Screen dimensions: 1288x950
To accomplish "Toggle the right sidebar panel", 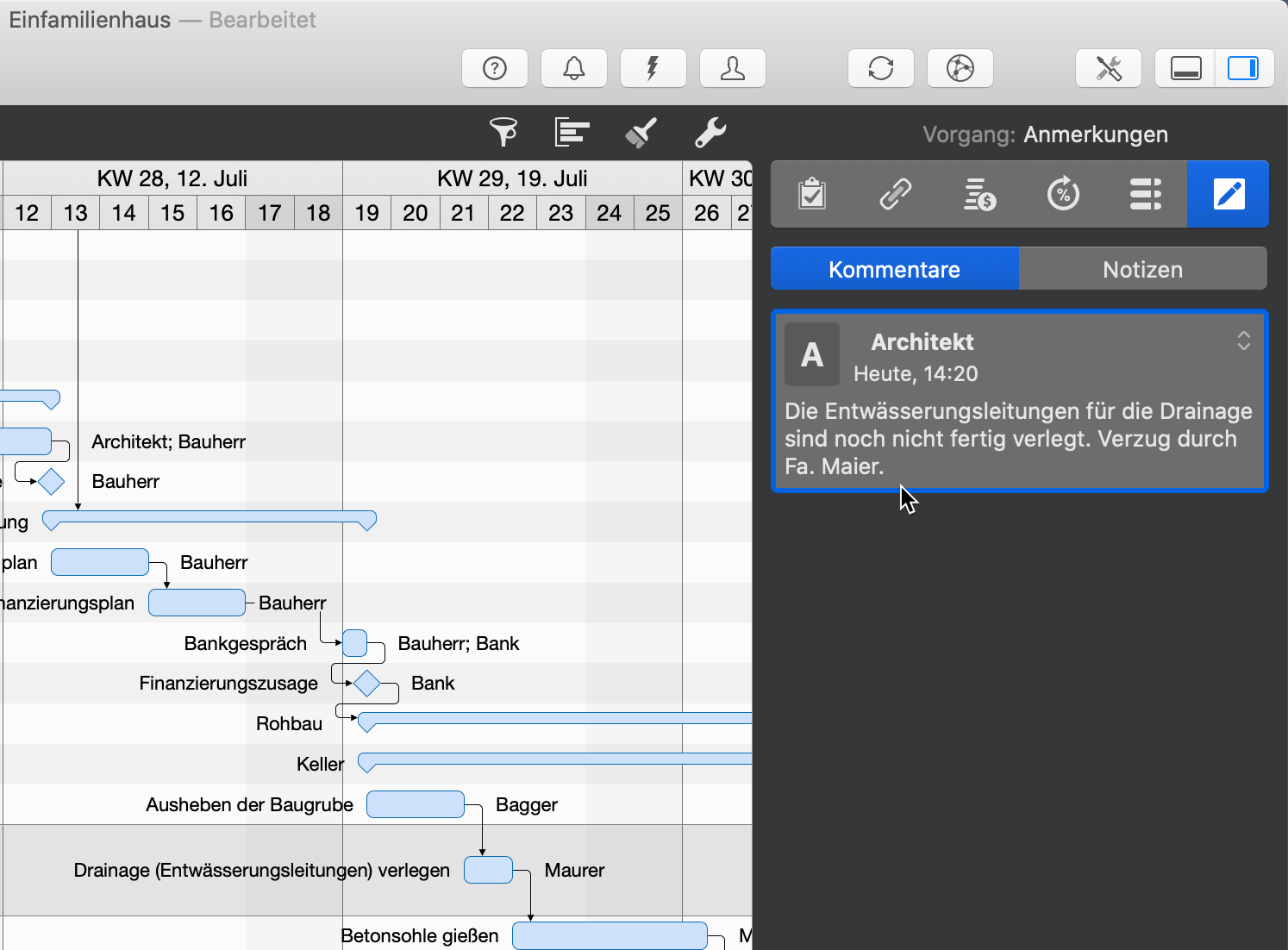I will tap(1243, 68).
